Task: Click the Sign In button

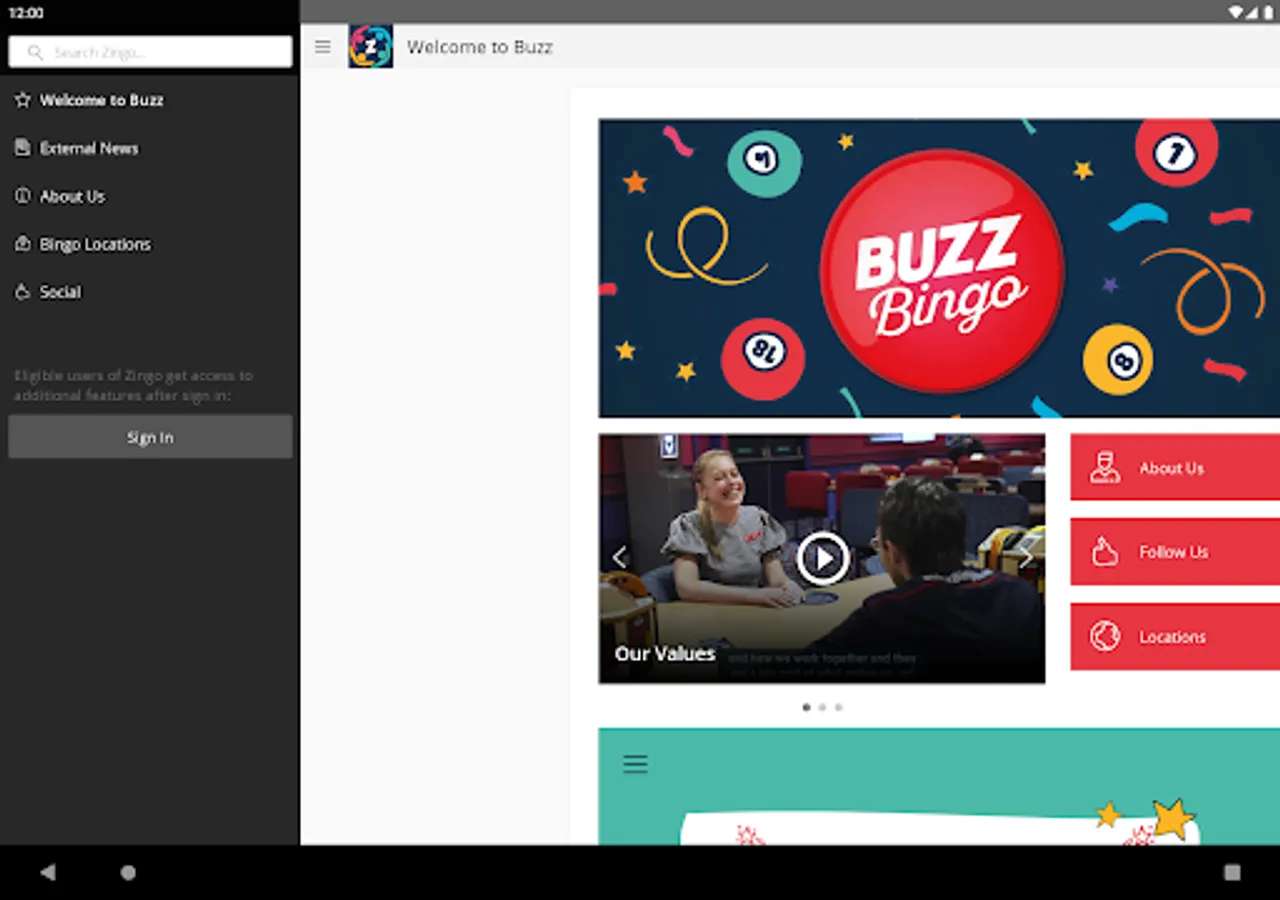Action: 150,437
